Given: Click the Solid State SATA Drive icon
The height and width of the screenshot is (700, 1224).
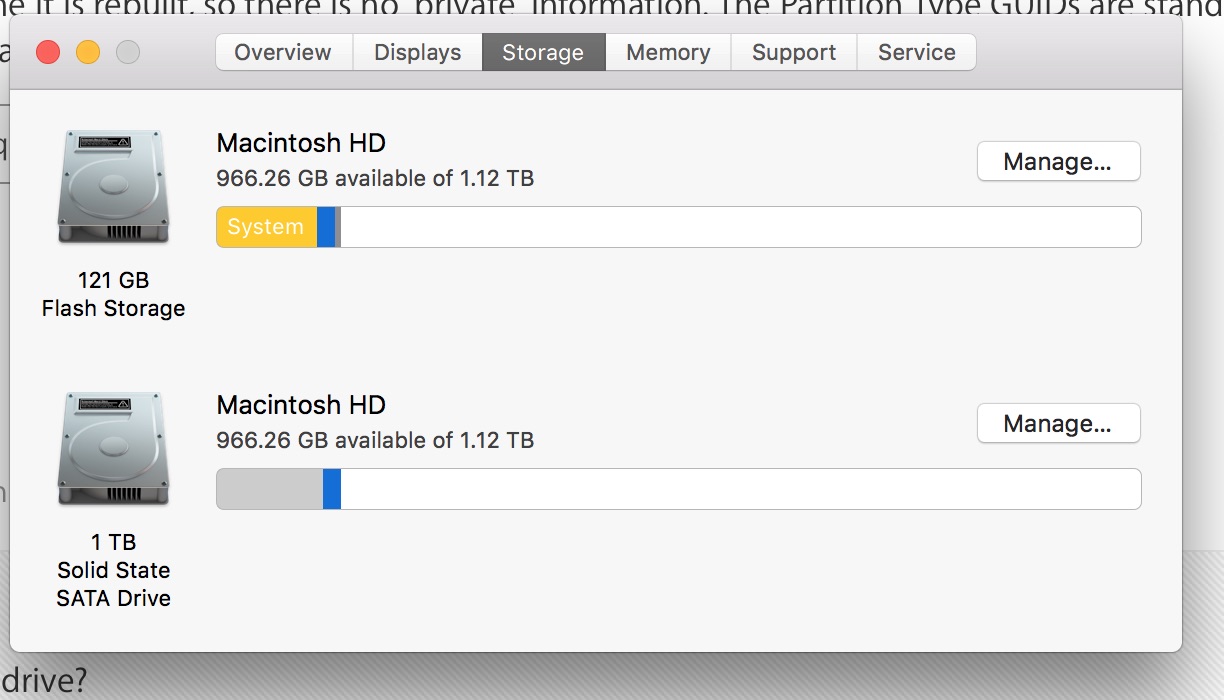Looking at the screenshot, I should coord(113,449).
